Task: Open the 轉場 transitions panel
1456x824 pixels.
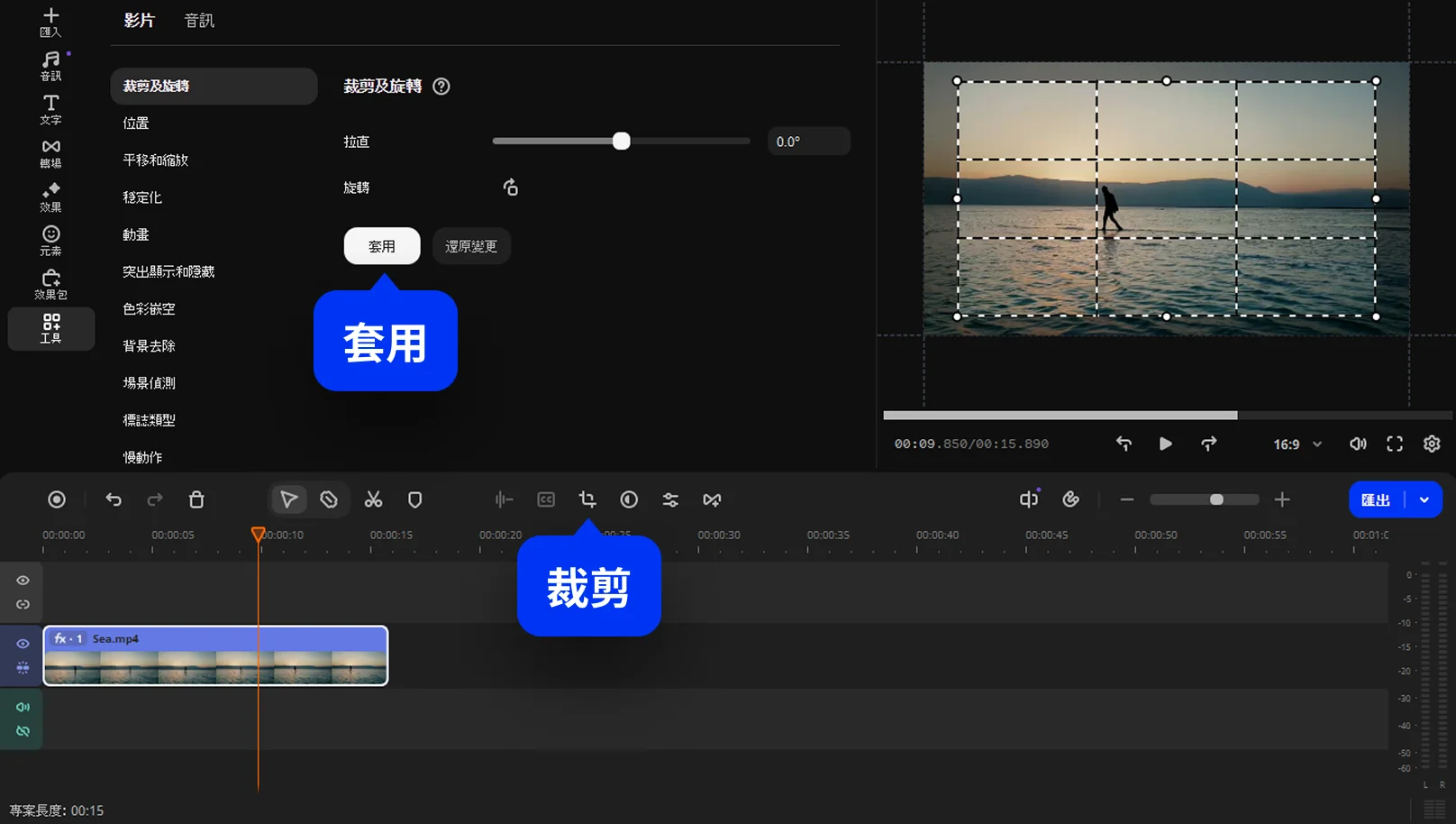Action: coord(51,152)
